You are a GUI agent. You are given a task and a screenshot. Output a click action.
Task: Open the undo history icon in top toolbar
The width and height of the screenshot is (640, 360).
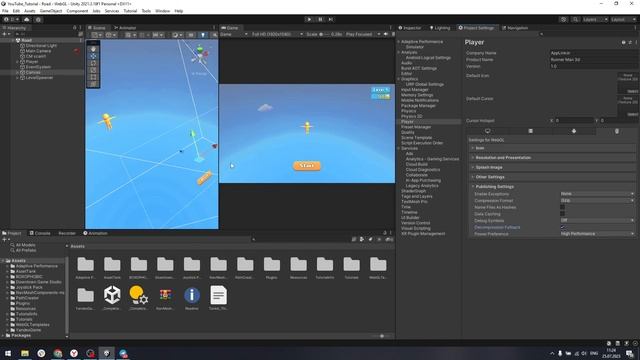pos(564,19)
